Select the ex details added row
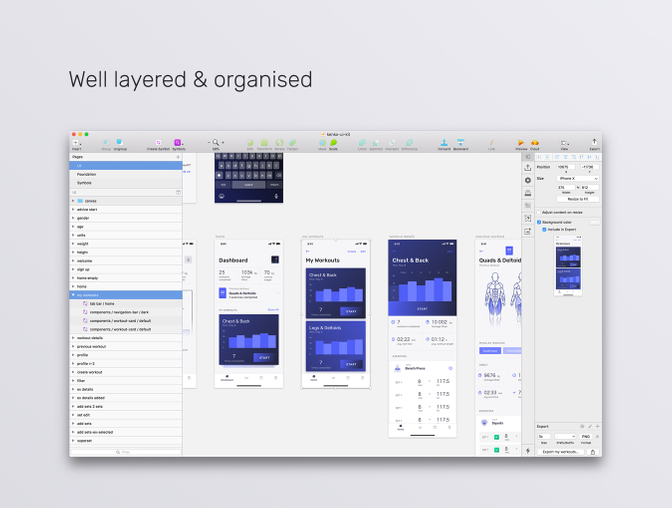Screen dimensions: 672x508 [126, 398]
